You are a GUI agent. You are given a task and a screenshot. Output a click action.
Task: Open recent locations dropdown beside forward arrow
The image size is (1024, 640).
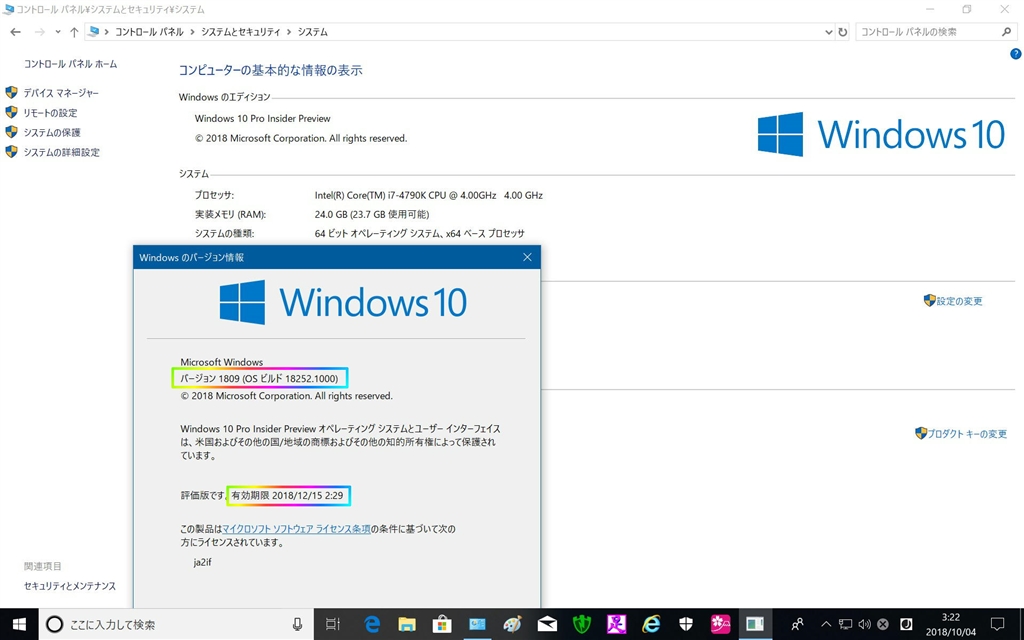point(57,32)
